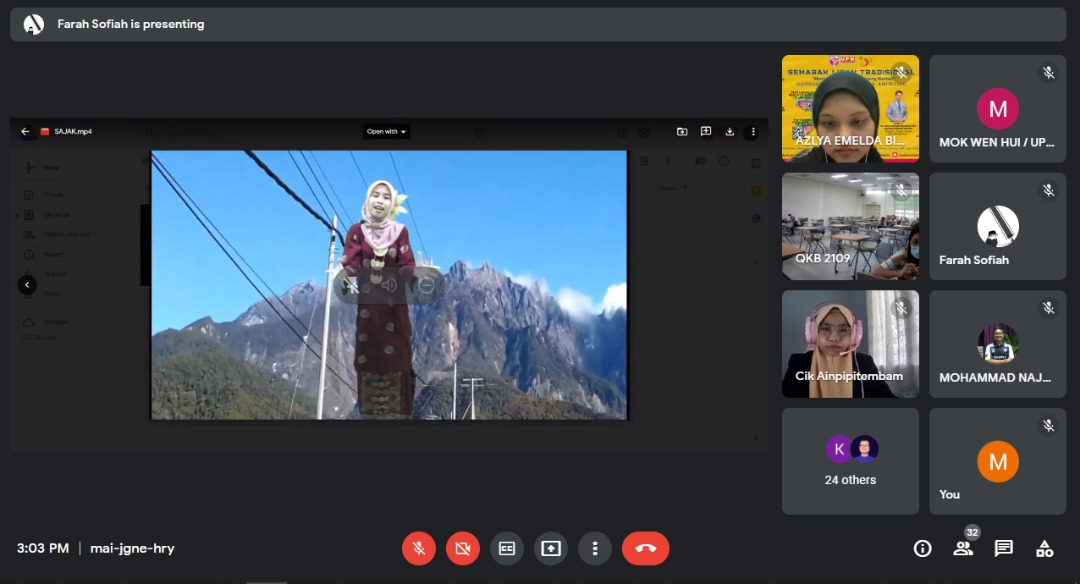Open the Activities shapes icon

coord(1044,548)
